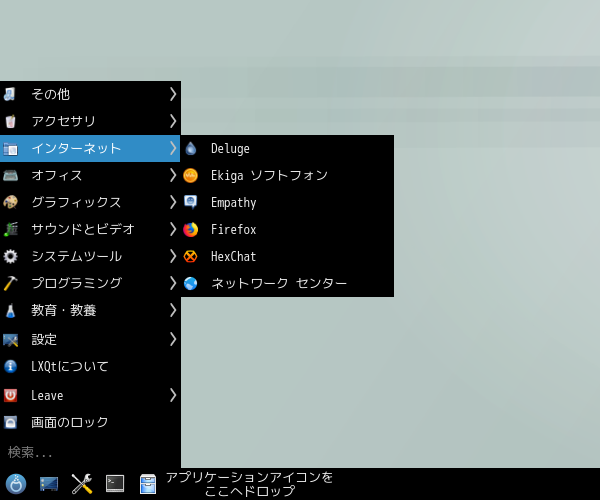Click the 設定 tools icon
This screenshot has width=600, height=500.
tap(10, 340)
